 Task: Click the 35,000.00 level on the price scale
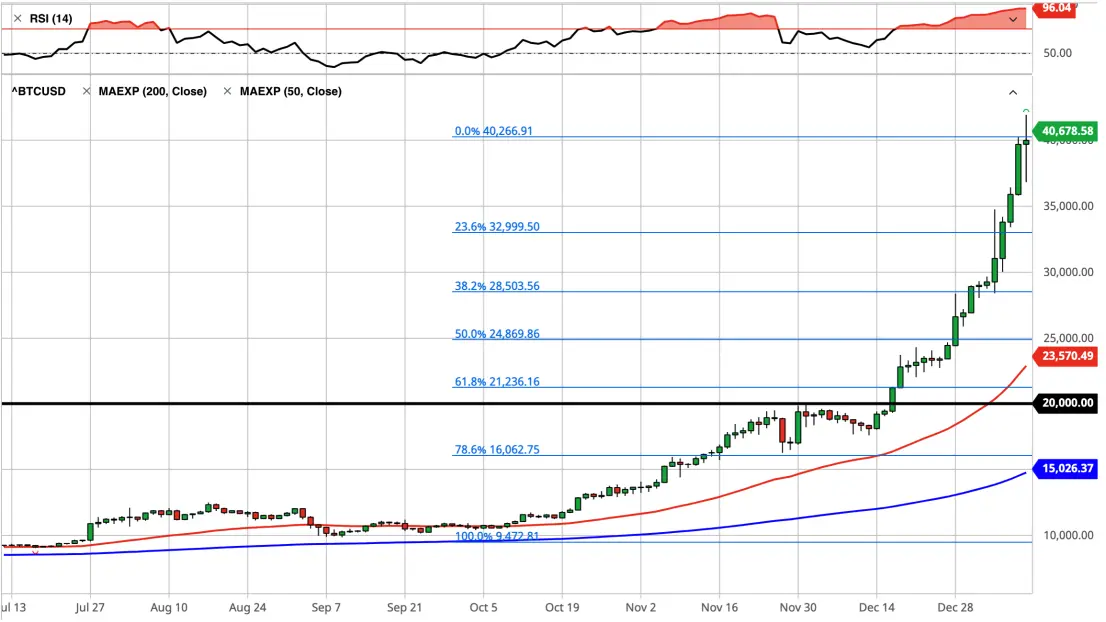point(1069,207)
